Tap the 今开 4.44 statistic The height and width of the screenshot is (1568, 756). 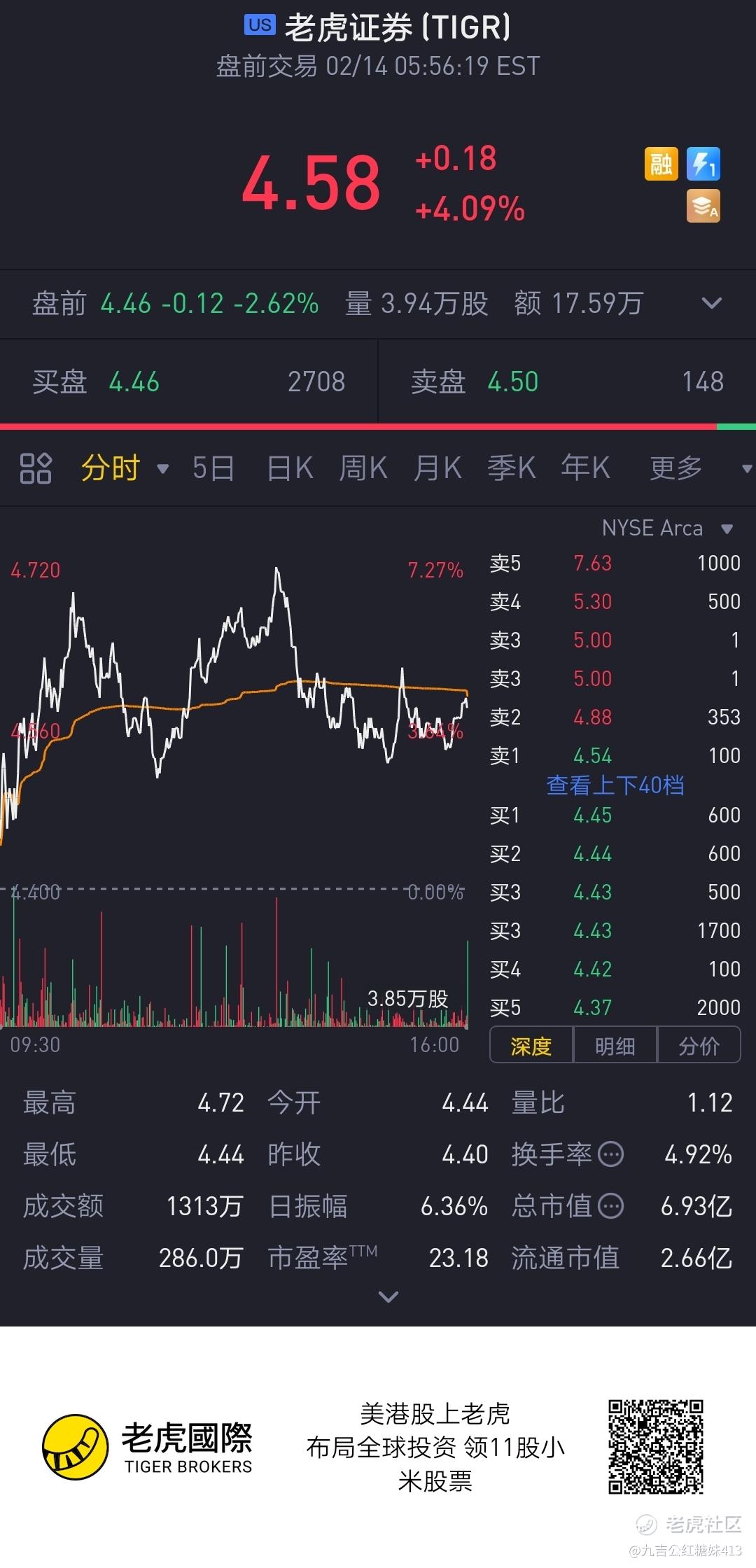[x=378, y=1103]
